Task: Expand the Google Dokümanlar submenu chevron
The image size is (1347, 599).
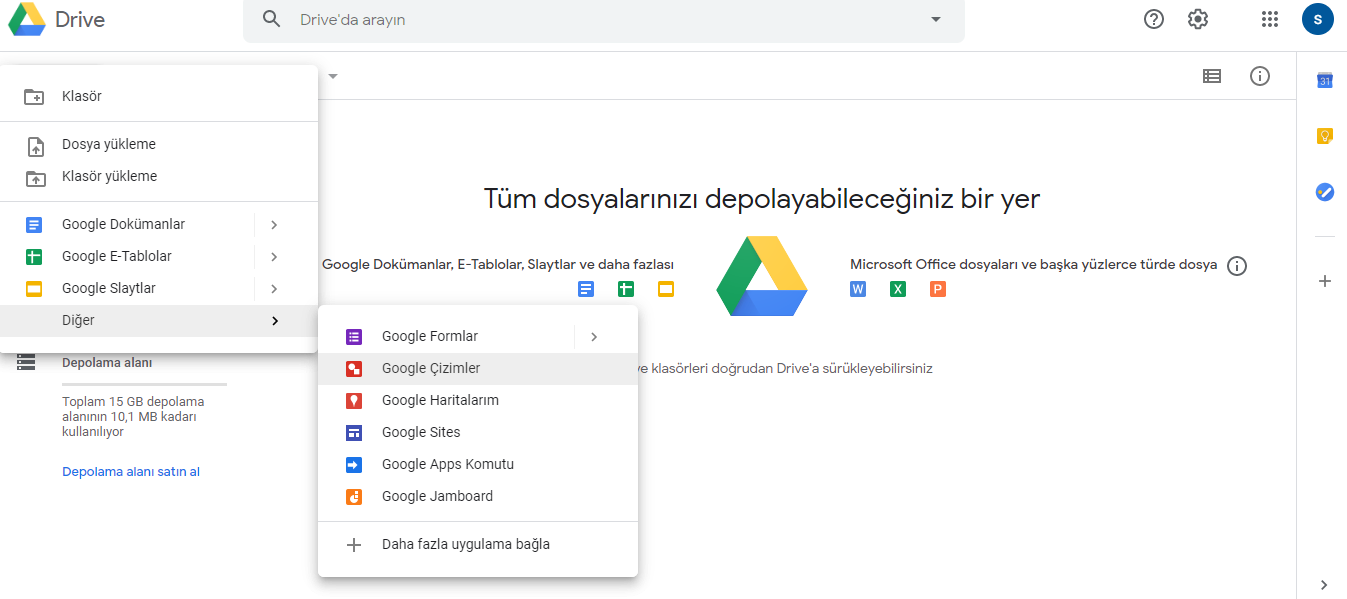Action: [274, 224]
